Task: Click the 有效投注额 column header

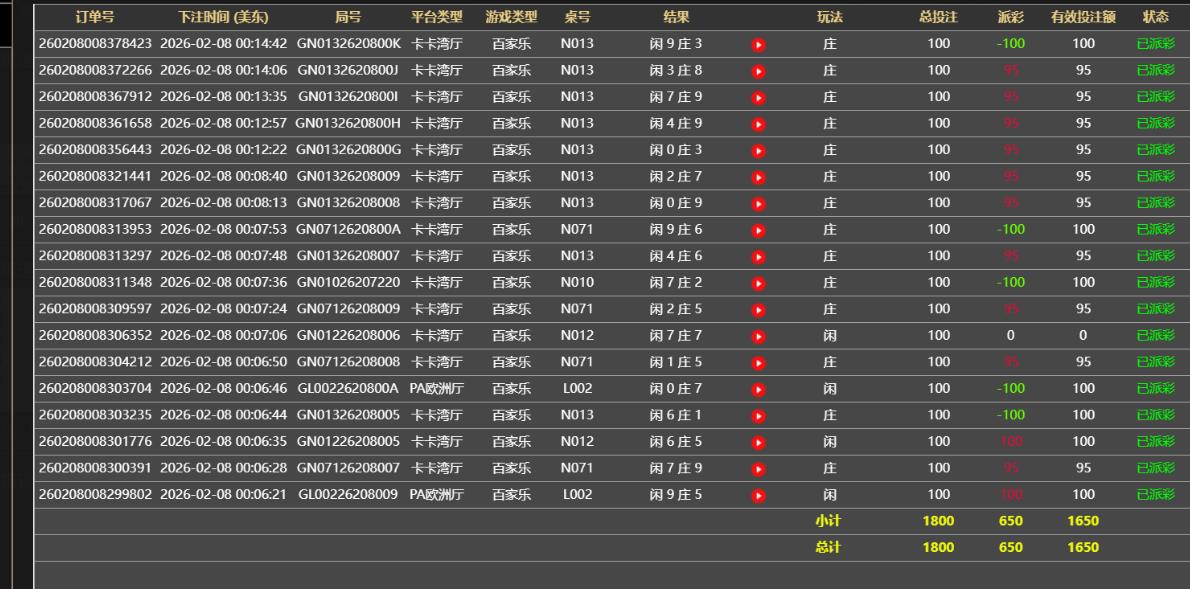Action: (x=1083, y=17)
